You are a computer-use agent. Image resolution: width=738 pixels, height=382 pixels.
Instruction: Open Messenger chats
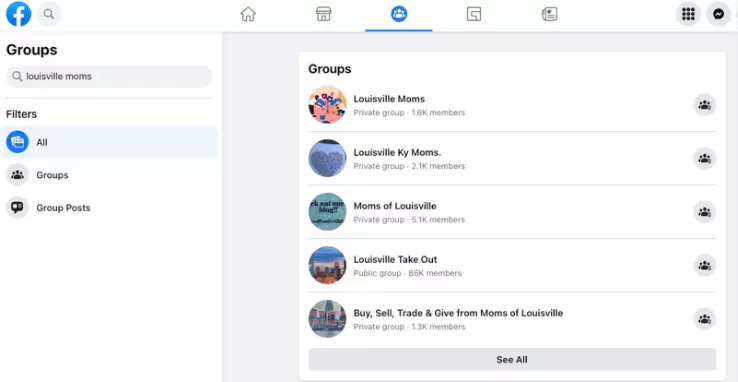(x=718, y=14)
